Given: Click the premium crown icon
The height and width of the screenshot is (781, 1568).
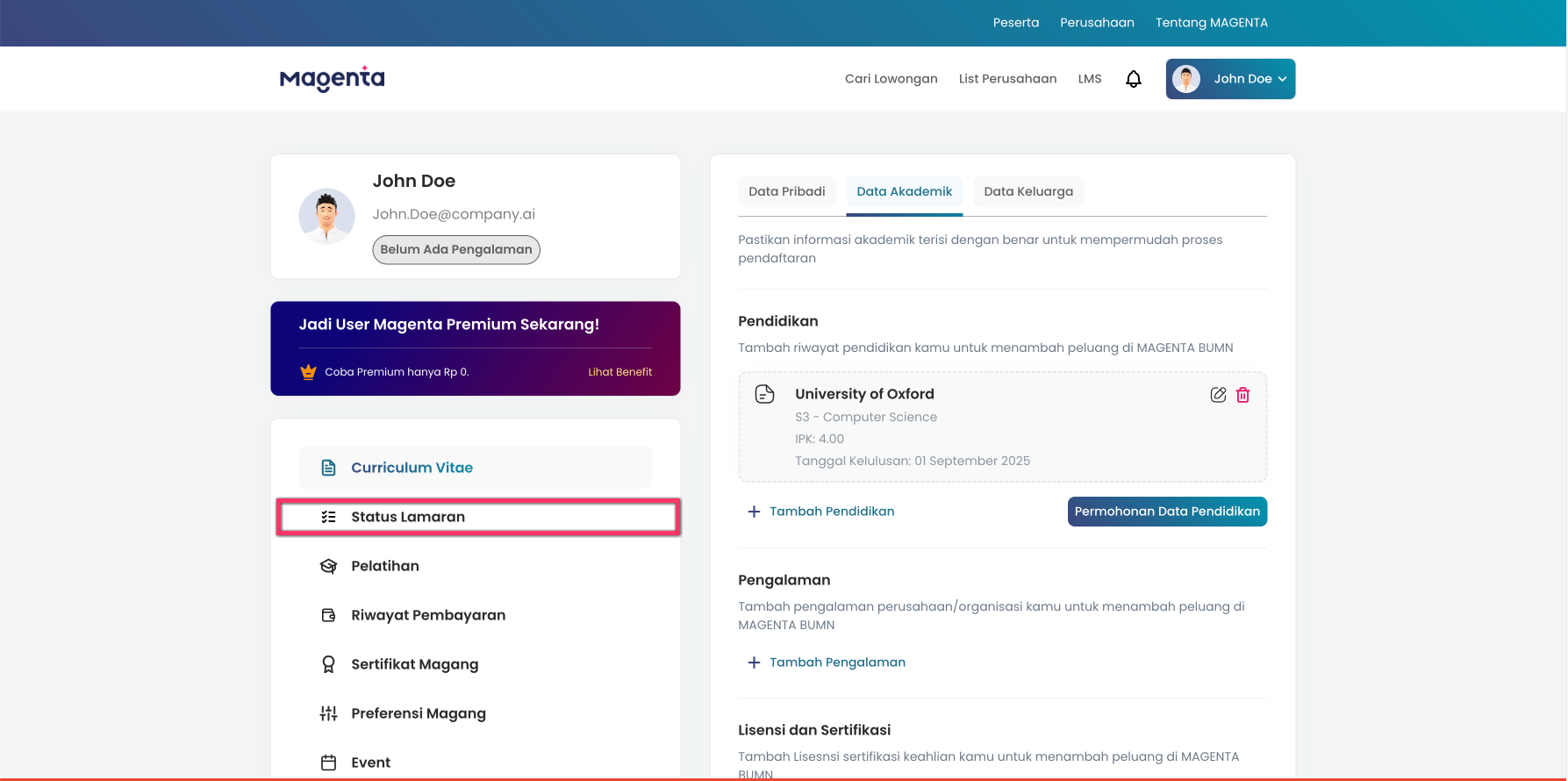Looking at the screenshot, I should (x=308, y=372).
